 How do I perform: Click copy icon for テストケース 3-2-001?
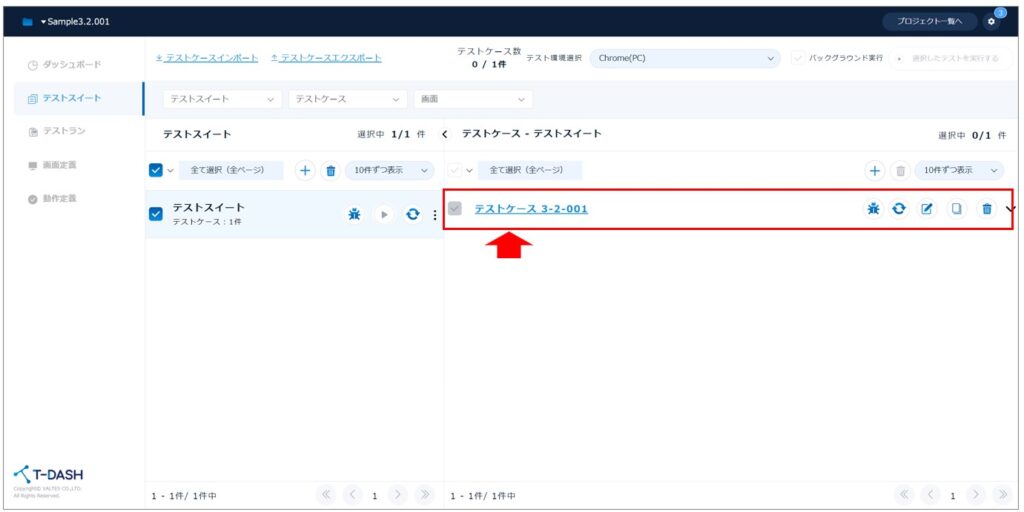(x=956, y=209)
